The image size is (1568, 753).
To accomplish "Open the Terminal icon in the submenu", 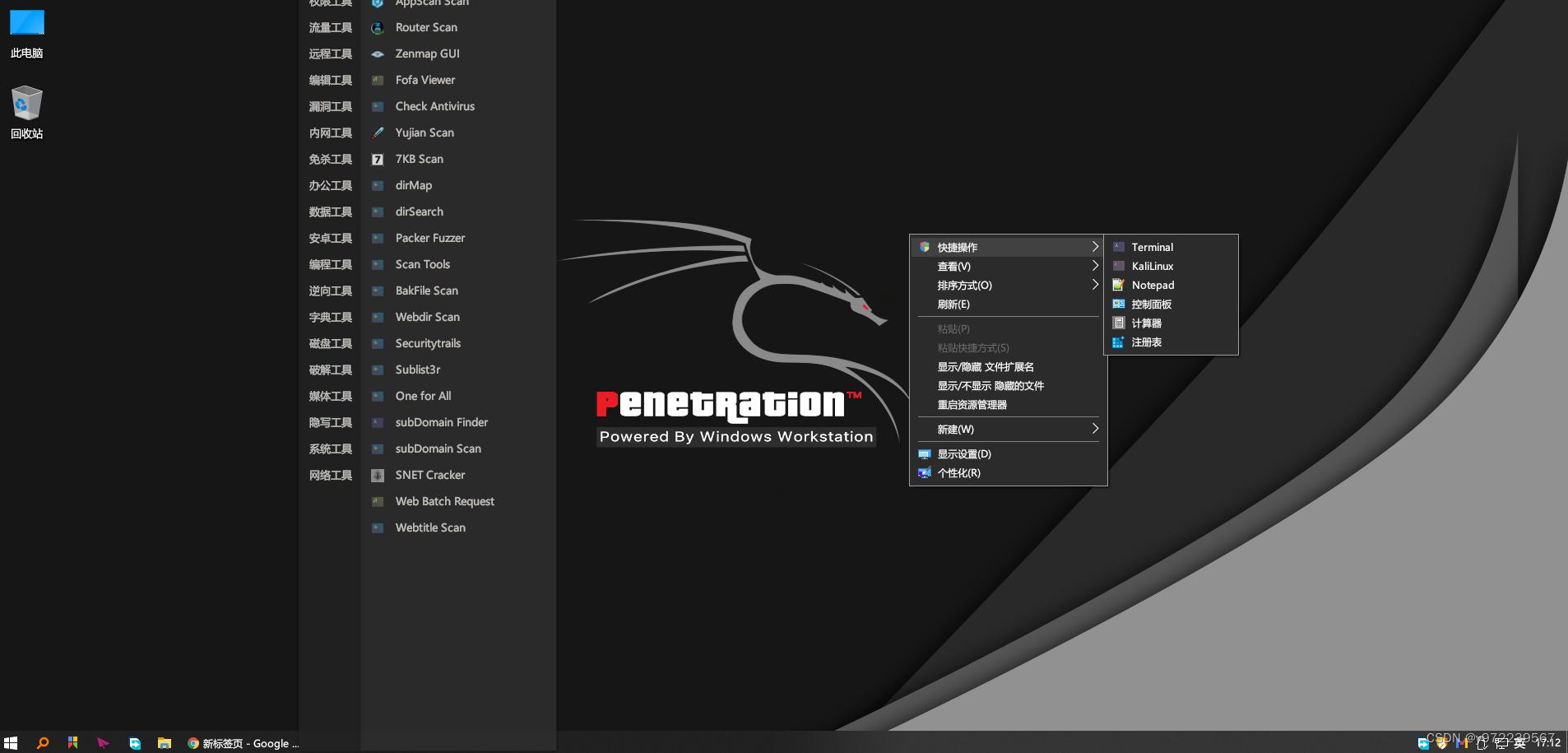I will coord(1119,247).
